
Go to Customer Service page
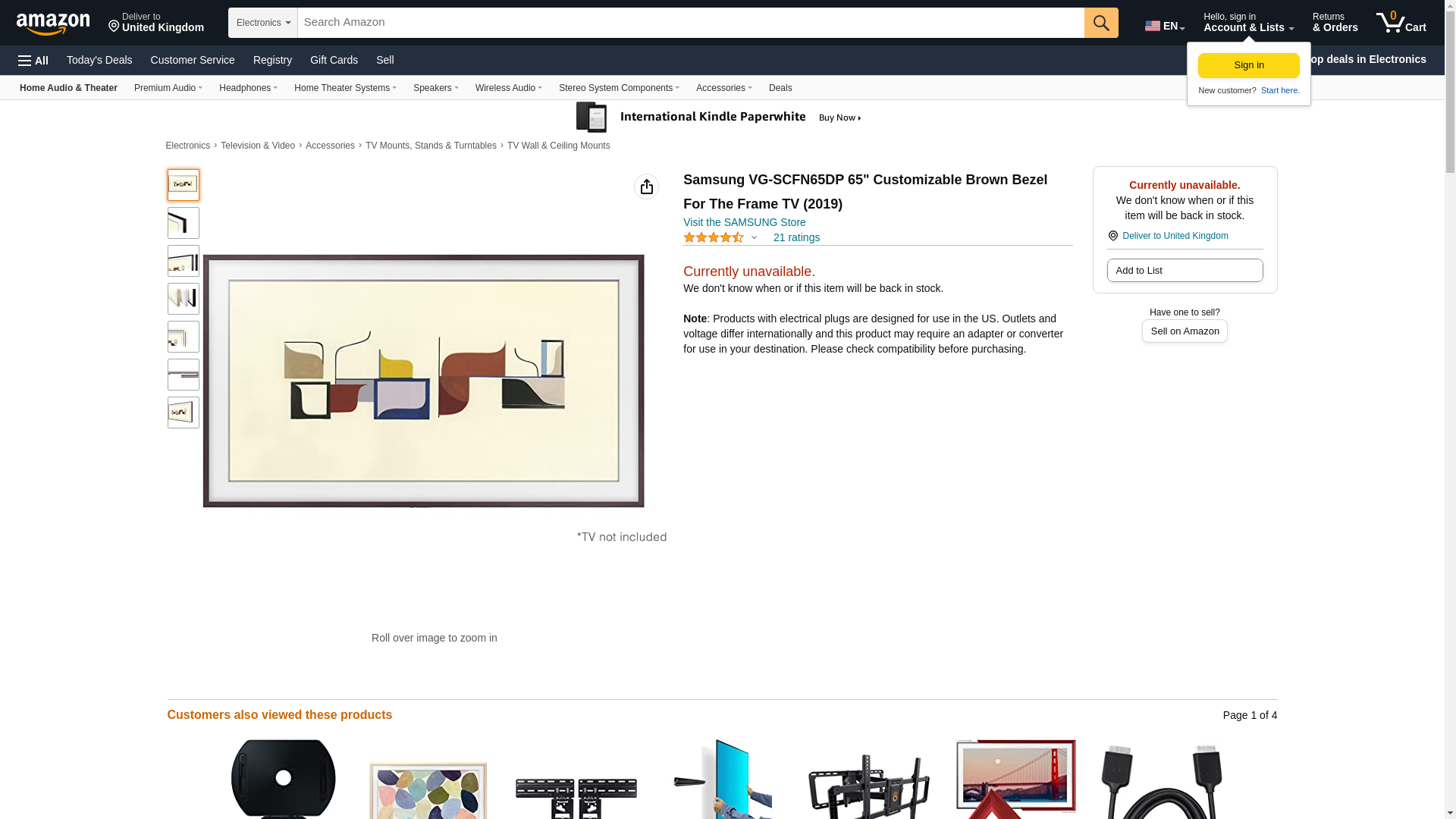pos(193,60)
